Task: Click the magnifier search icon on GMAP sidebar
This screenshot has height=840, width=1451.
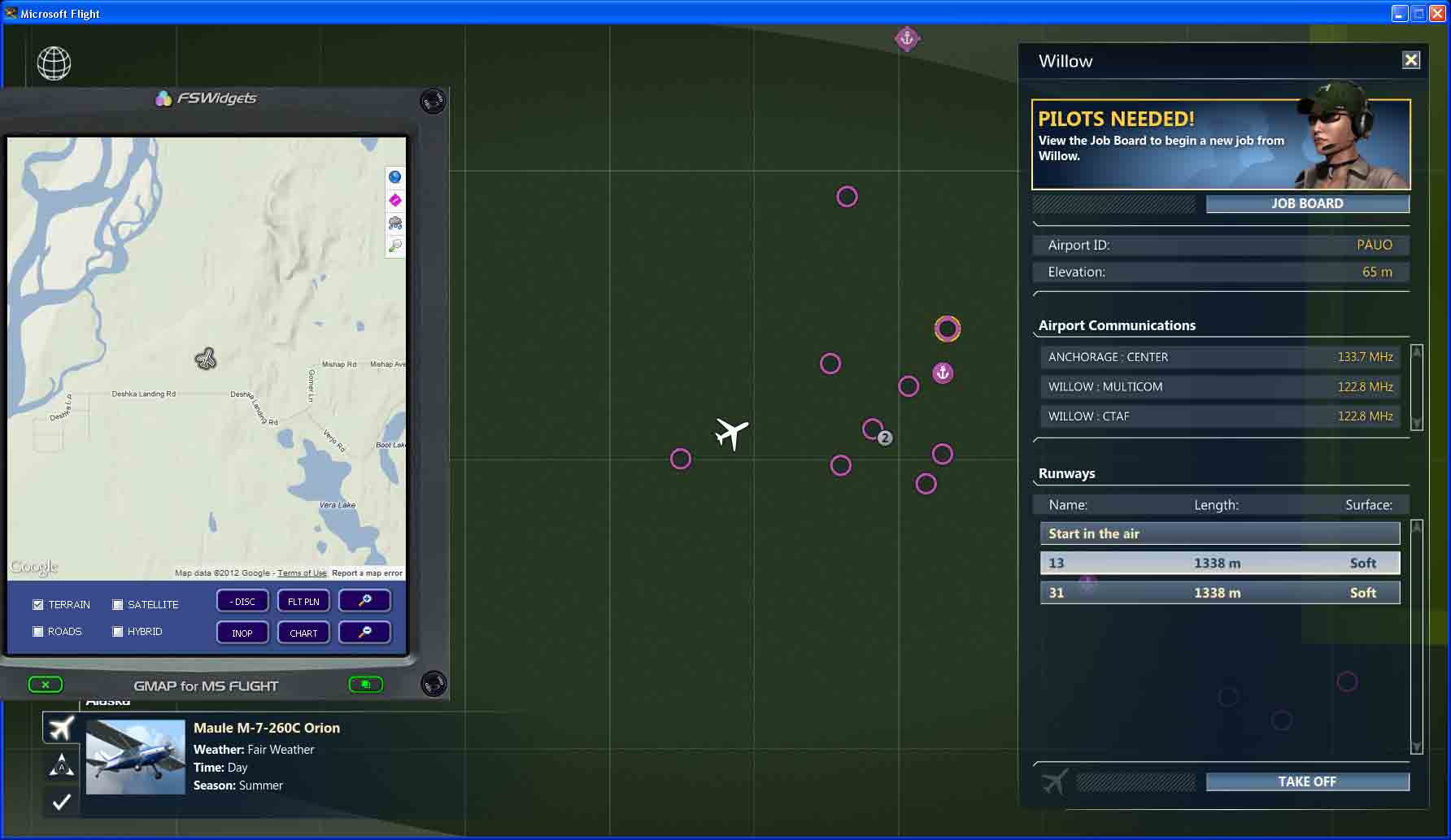Action: point(395,246)
